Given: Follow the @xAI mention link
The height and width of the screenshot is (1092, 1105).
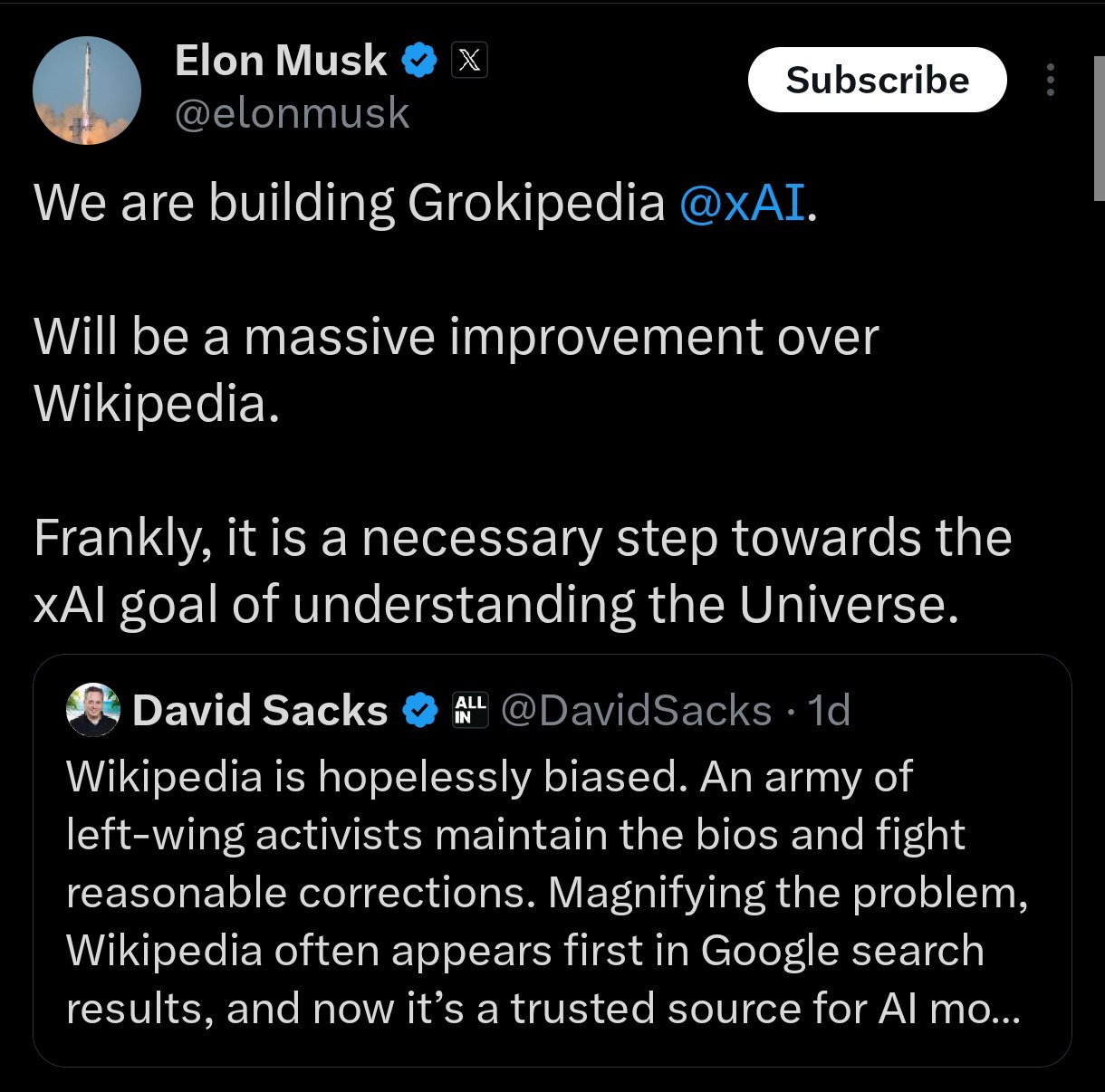Looking at the screenshot, I should click(742, 203).
